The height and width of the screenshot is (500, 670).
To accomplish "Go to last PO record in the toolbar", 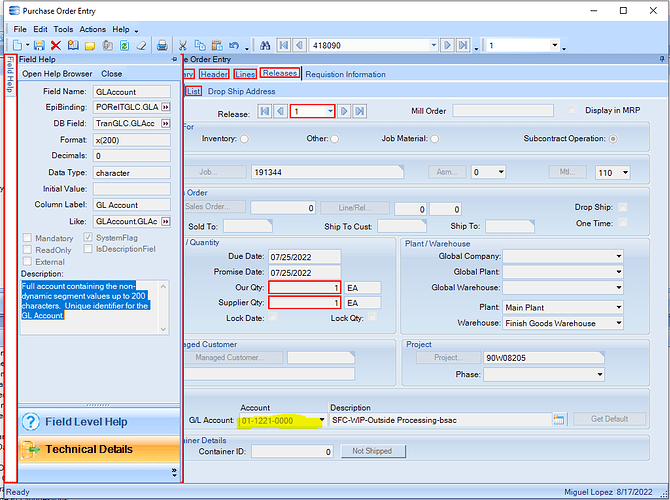I will [463, 45].
